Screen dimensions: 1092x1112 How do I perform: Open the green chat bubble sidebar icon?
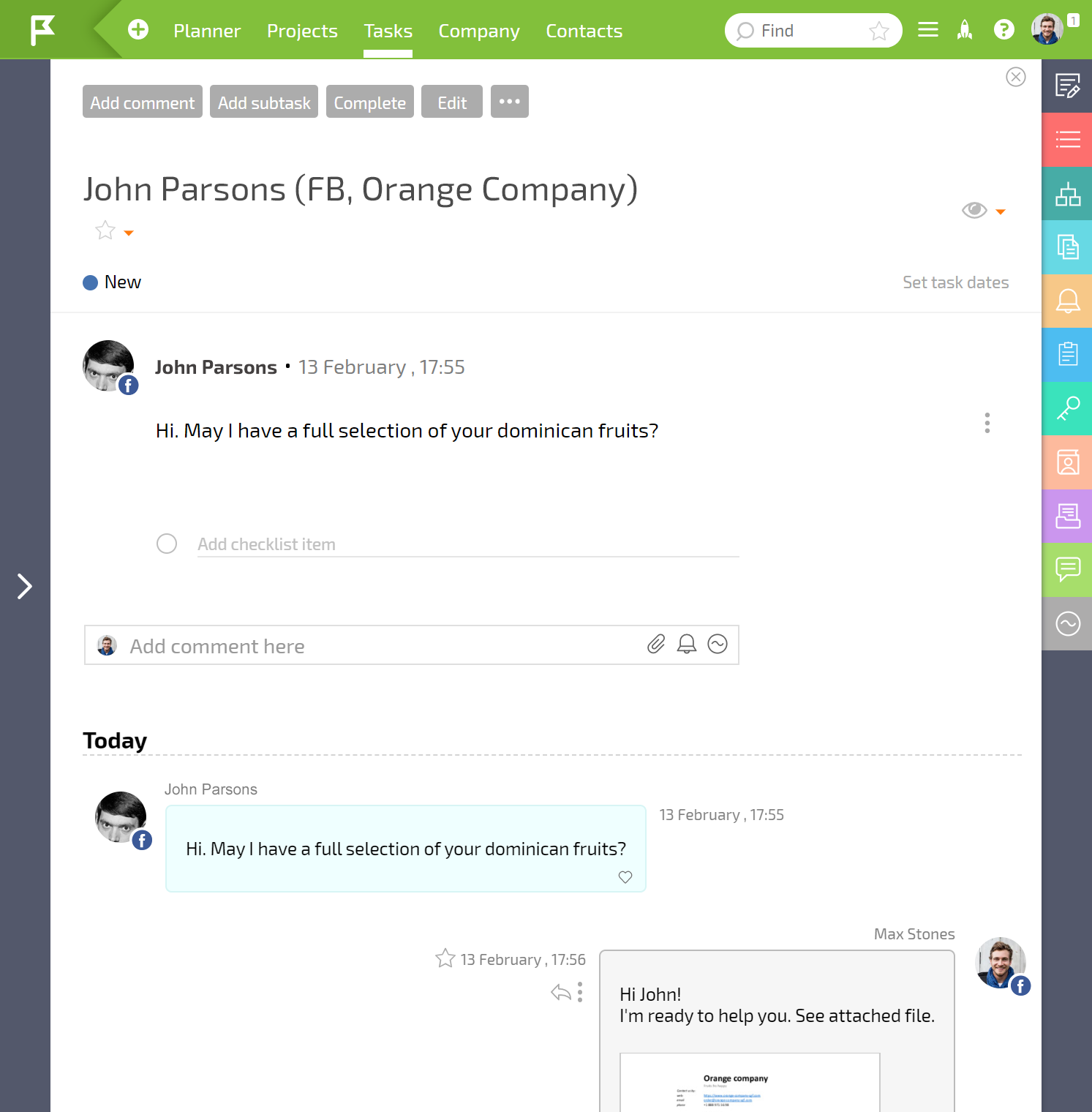[x=1067, y=570]
